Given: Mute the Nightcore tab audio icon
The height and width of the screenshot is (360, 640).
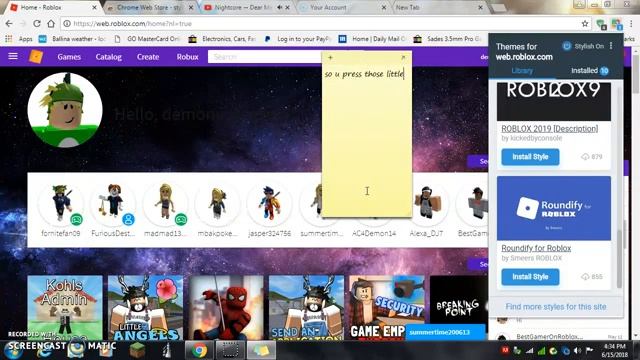Looking at the screenshot, I should 280,7.
